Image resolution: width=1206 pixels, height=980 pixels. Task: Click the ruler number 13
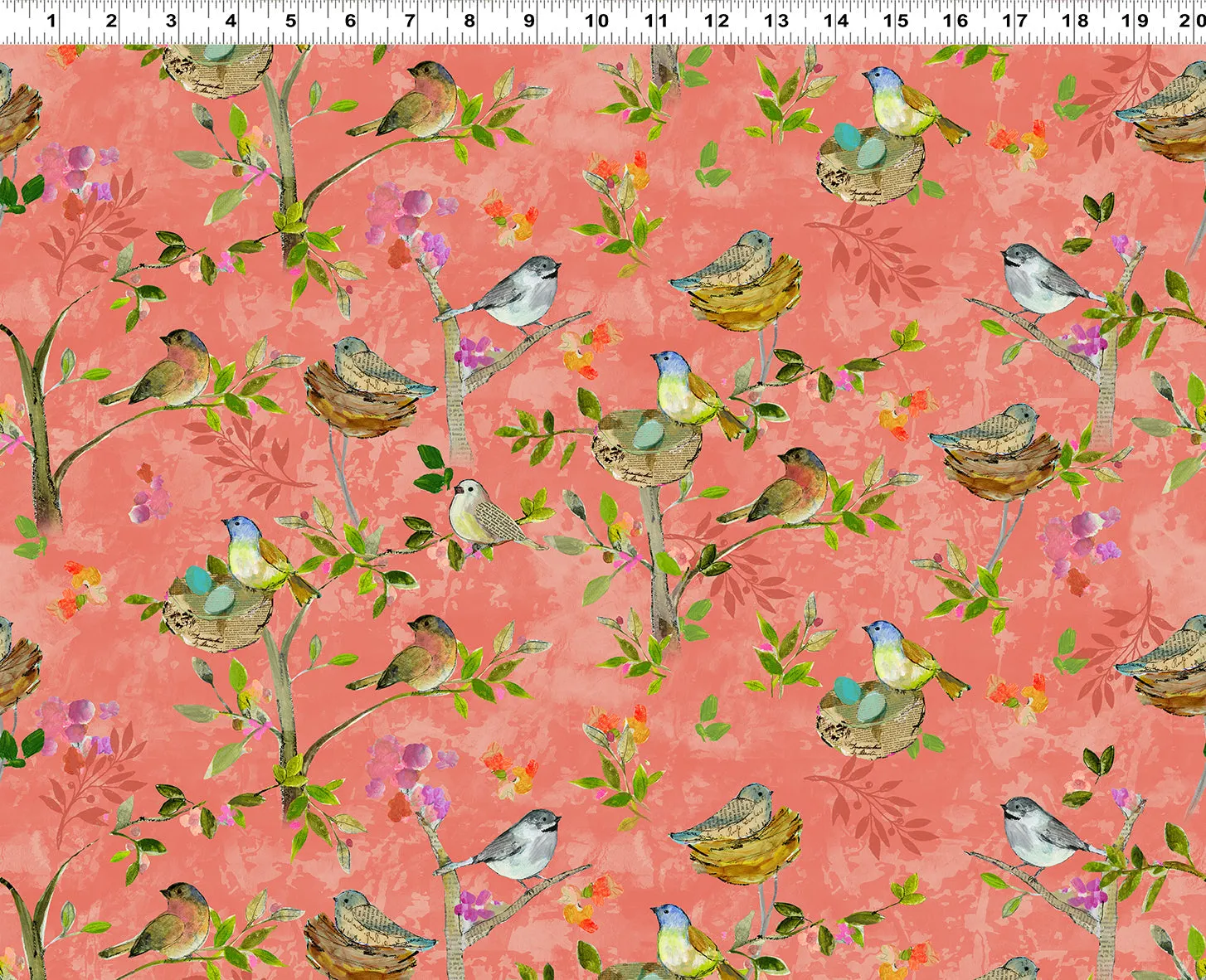pyautogui.click(x=776, y=21)
